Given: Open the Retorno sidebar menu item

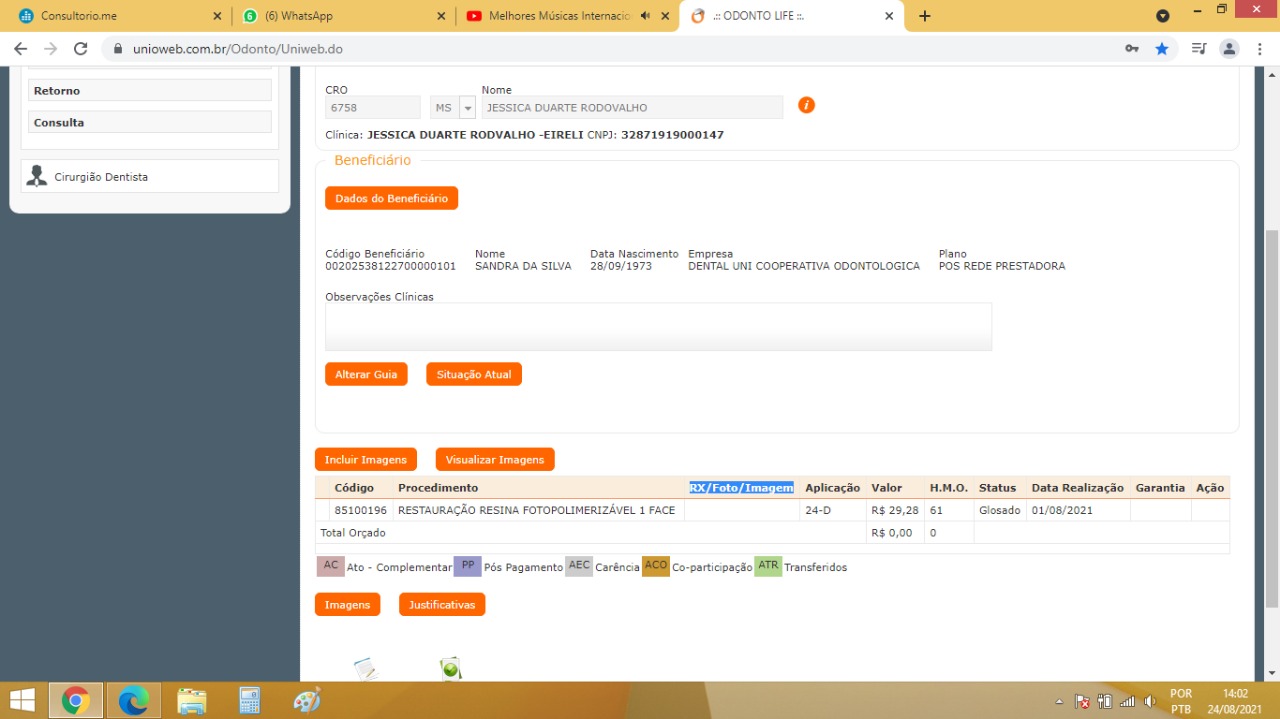Looking at the screenshot, I should click(150, 91).
